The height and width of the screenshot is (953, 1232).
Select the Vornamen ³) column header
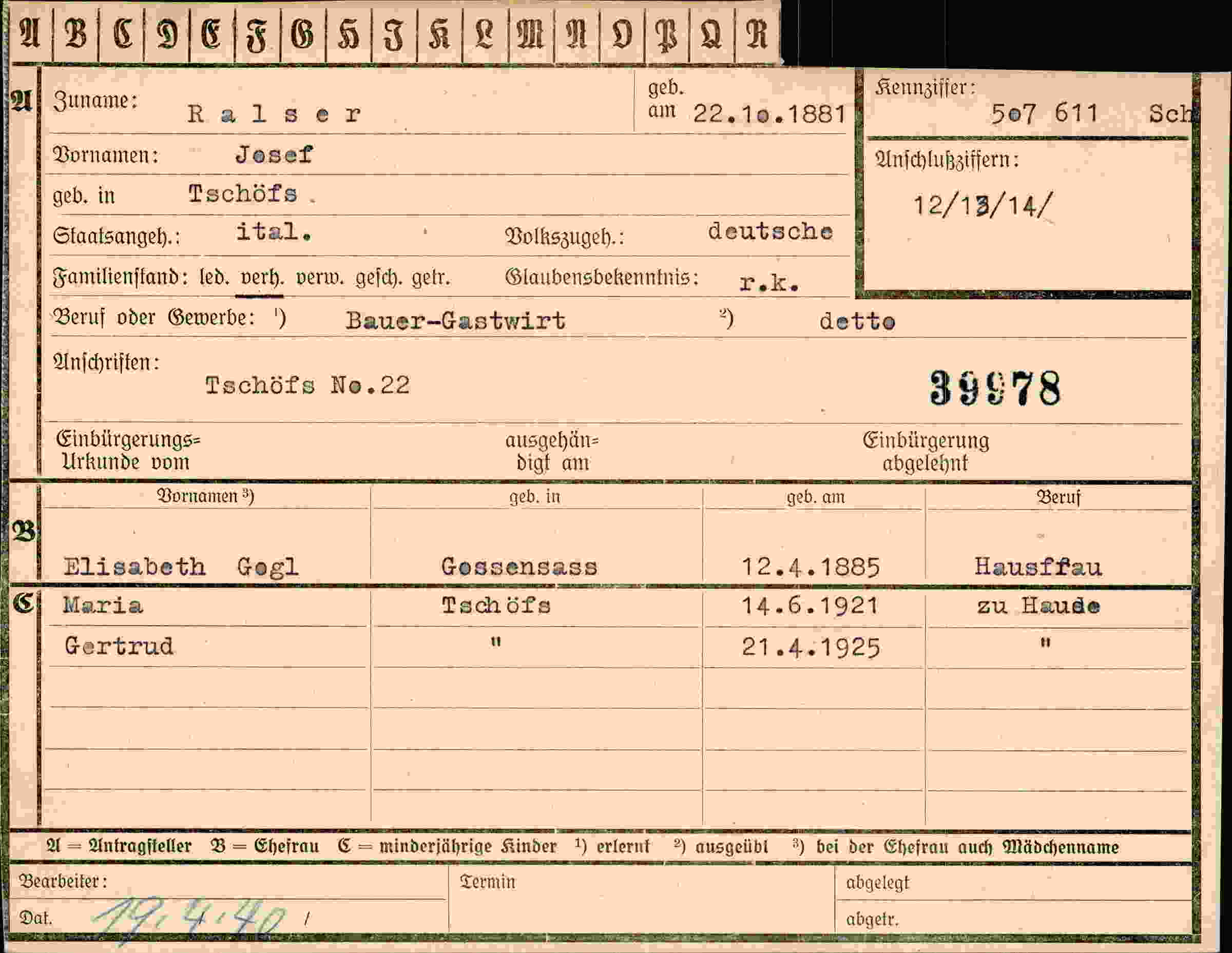[x=205, y=496]
